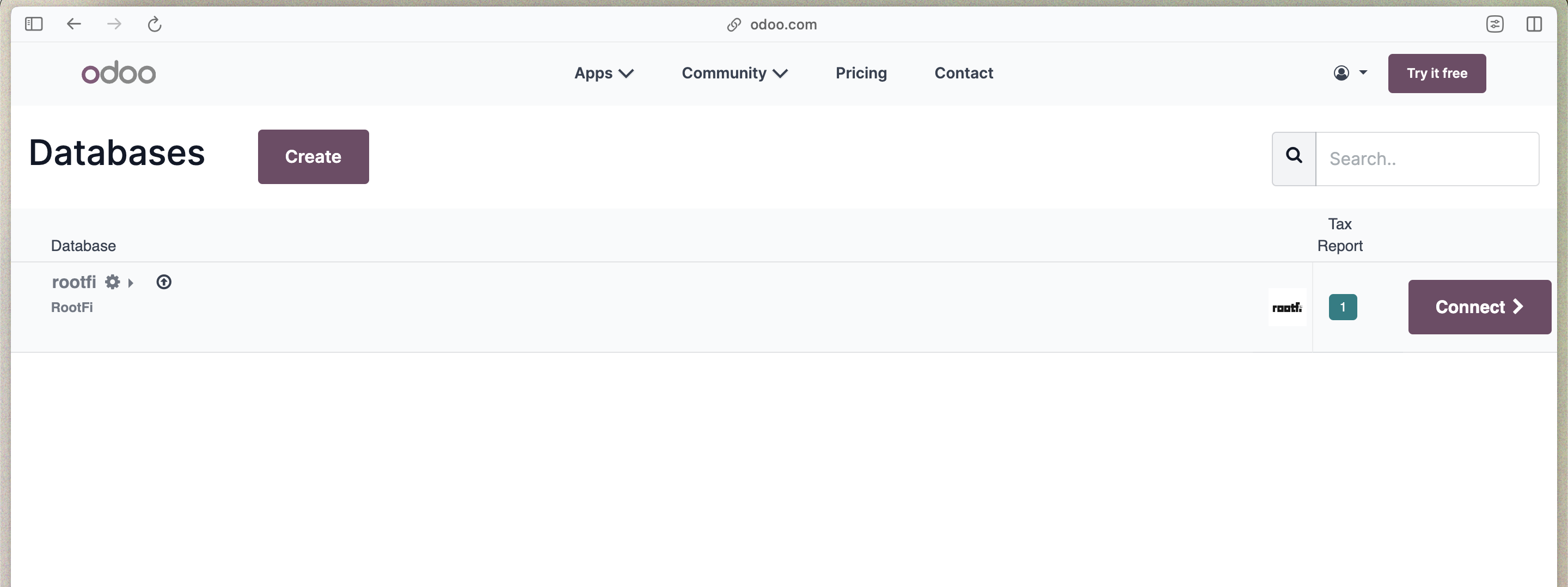Image resolution: width=1568 pixels, height=587 pixels.
Task: Click the rootfi upgrade arrow-circle icon
Action: (x=164, y=282)
